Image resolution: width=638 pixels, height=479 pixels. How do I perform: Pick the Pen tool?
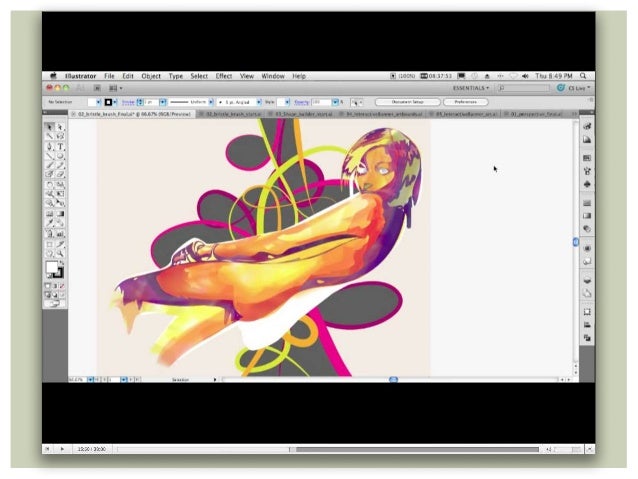point(50,147)
